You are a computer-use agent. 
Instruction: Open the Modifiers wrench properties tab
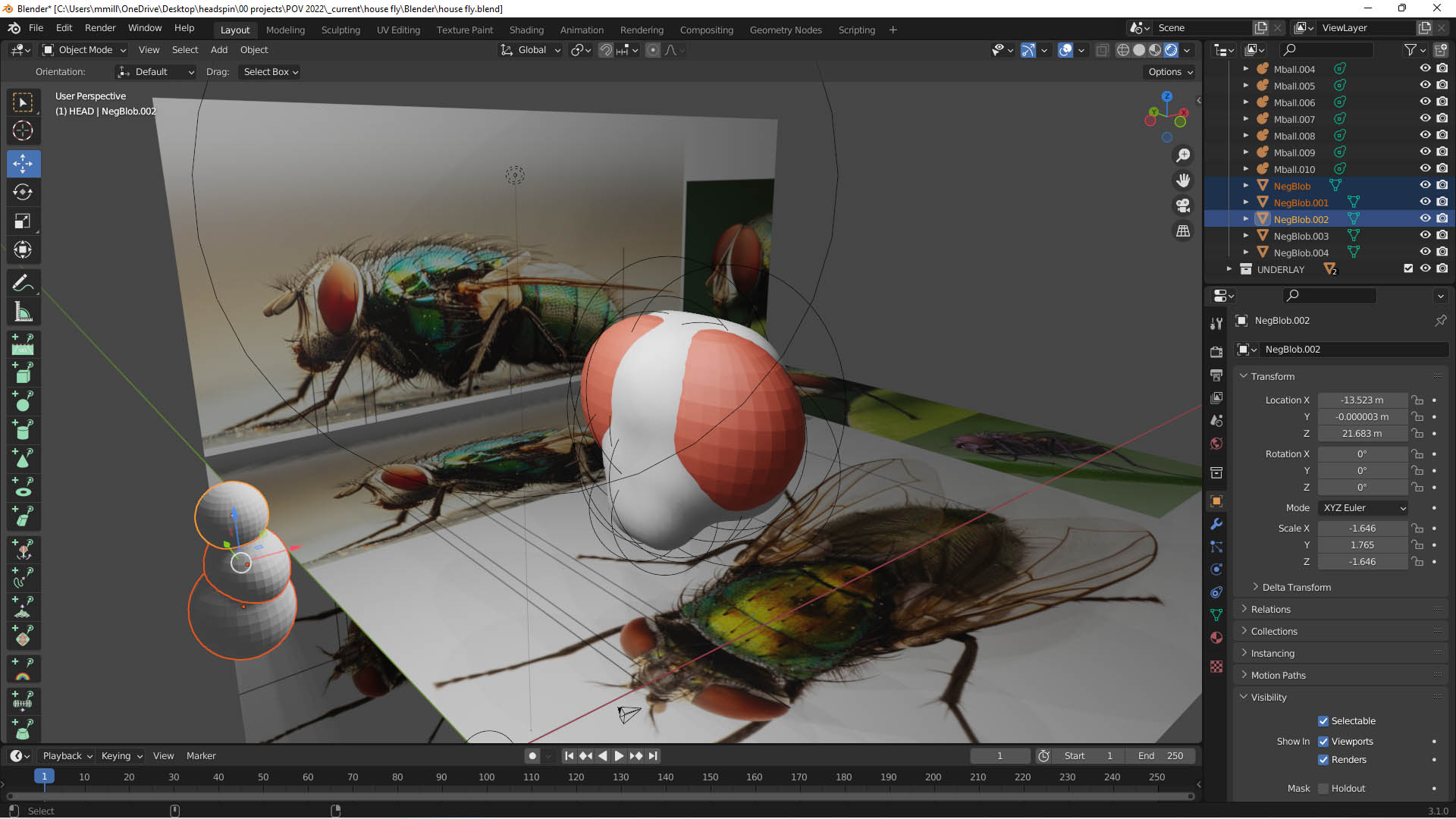1216,524
